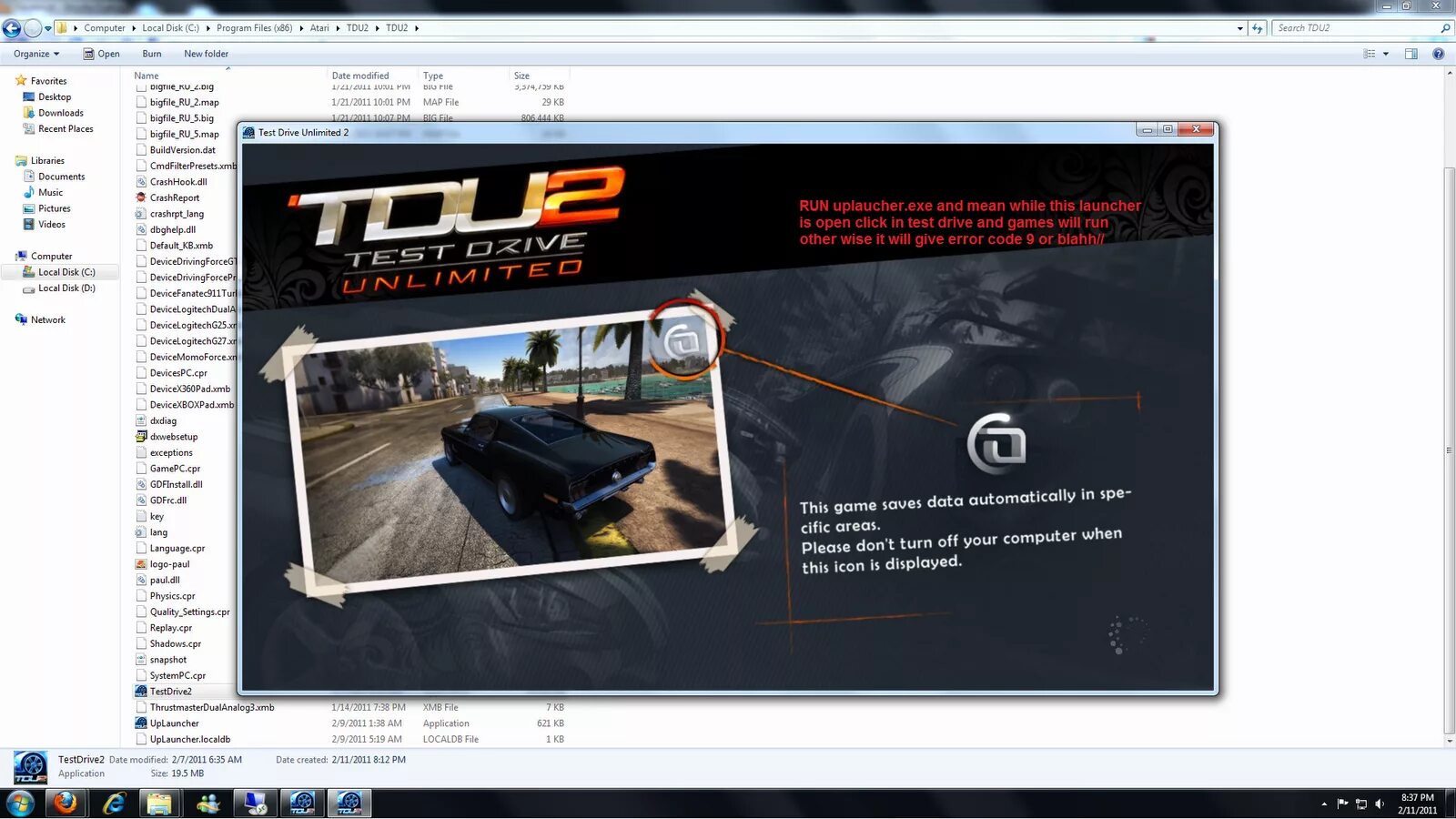Select Libraries in navigation pane
1456x819 pixels.
[x=47, y=161]
